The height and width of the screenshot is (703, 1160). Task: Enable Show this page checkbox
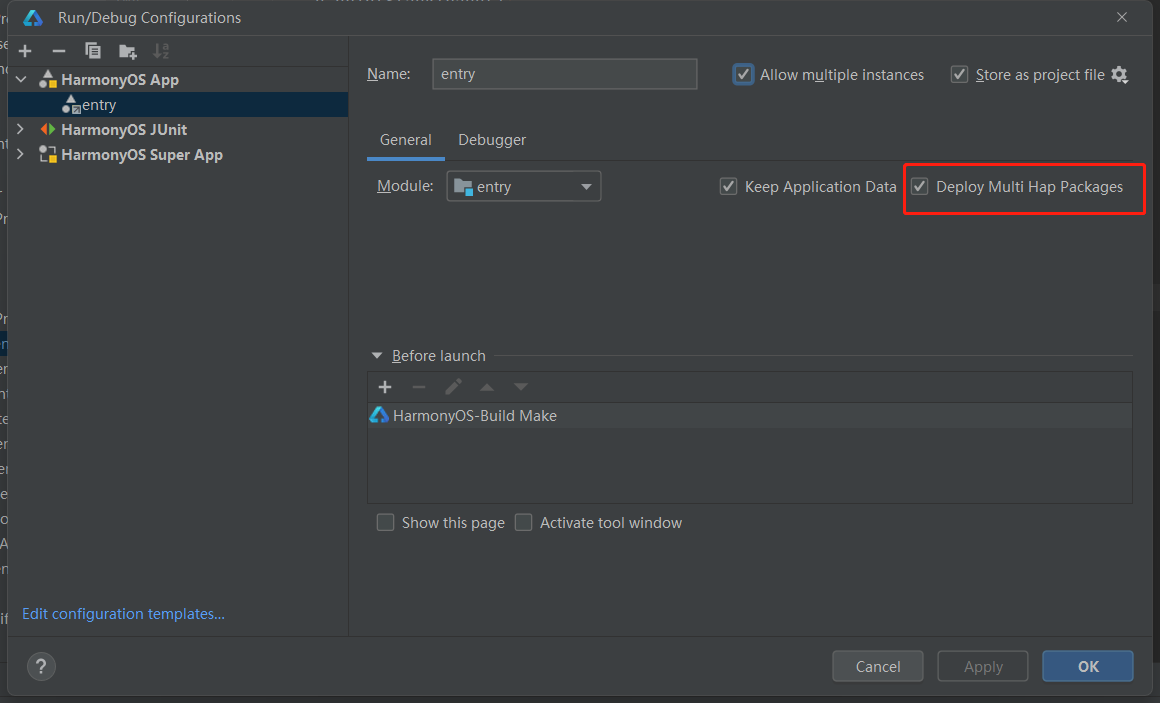coord(385,522)
